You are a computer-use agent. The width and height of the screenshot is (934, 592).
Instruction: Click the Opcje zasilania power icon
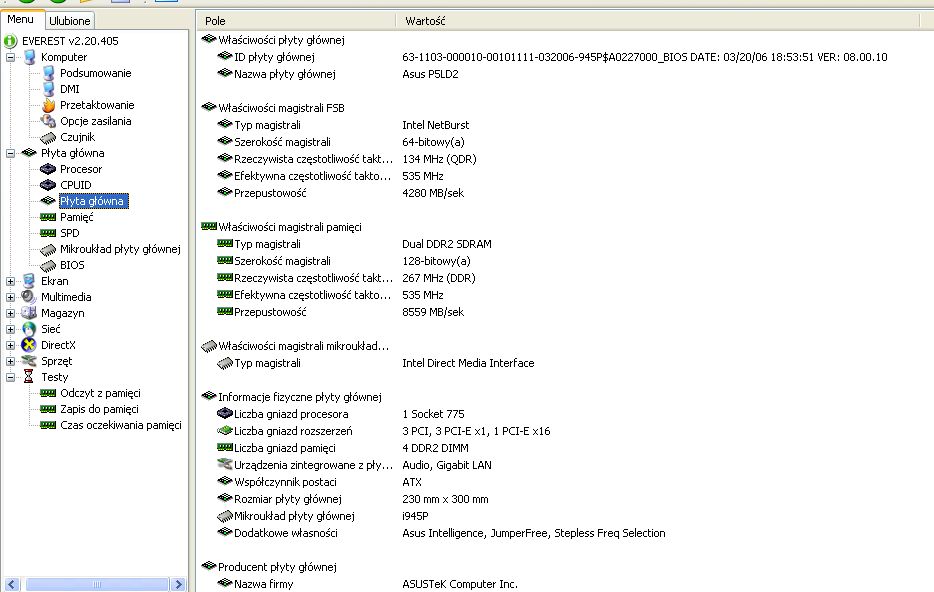click(x=48, y=121)
